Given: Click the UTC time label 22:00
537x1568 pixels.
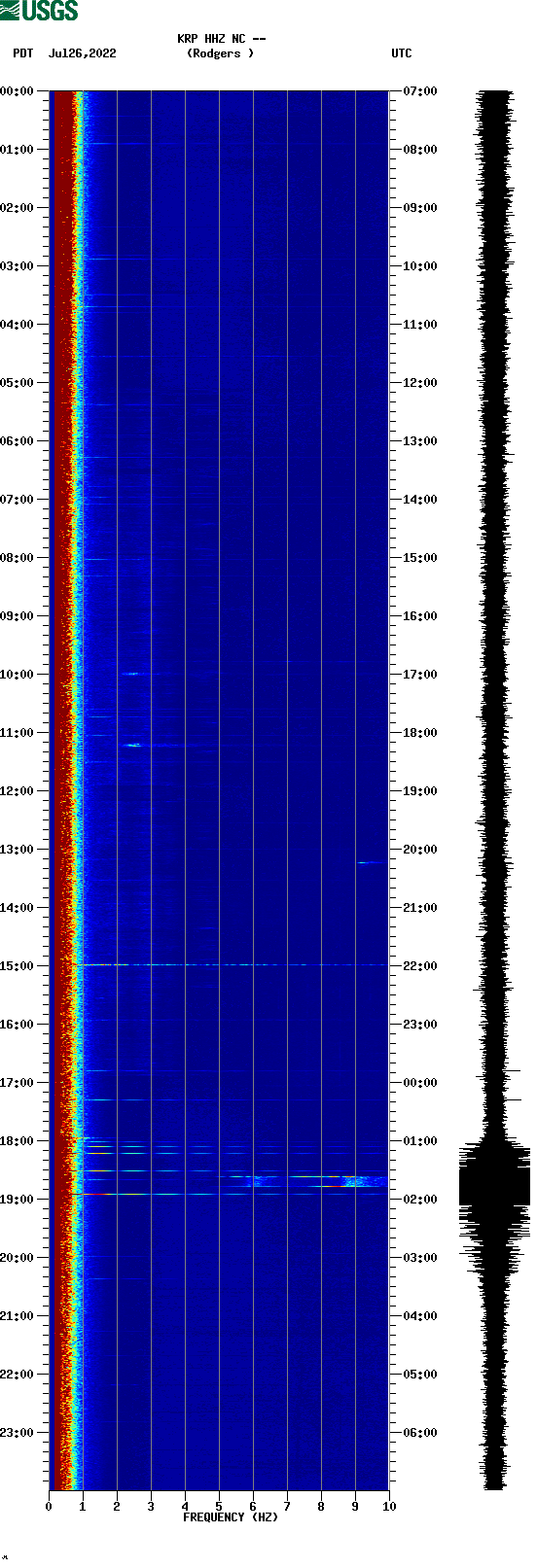Looking at the screenshot, I should click(x=420, y=966).
